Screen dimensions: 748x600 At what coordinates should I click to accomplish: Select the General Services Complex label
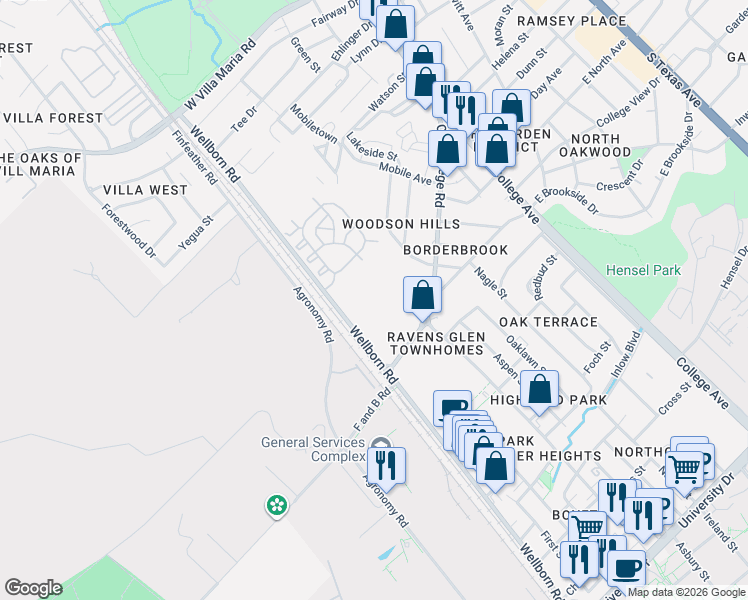313,449
